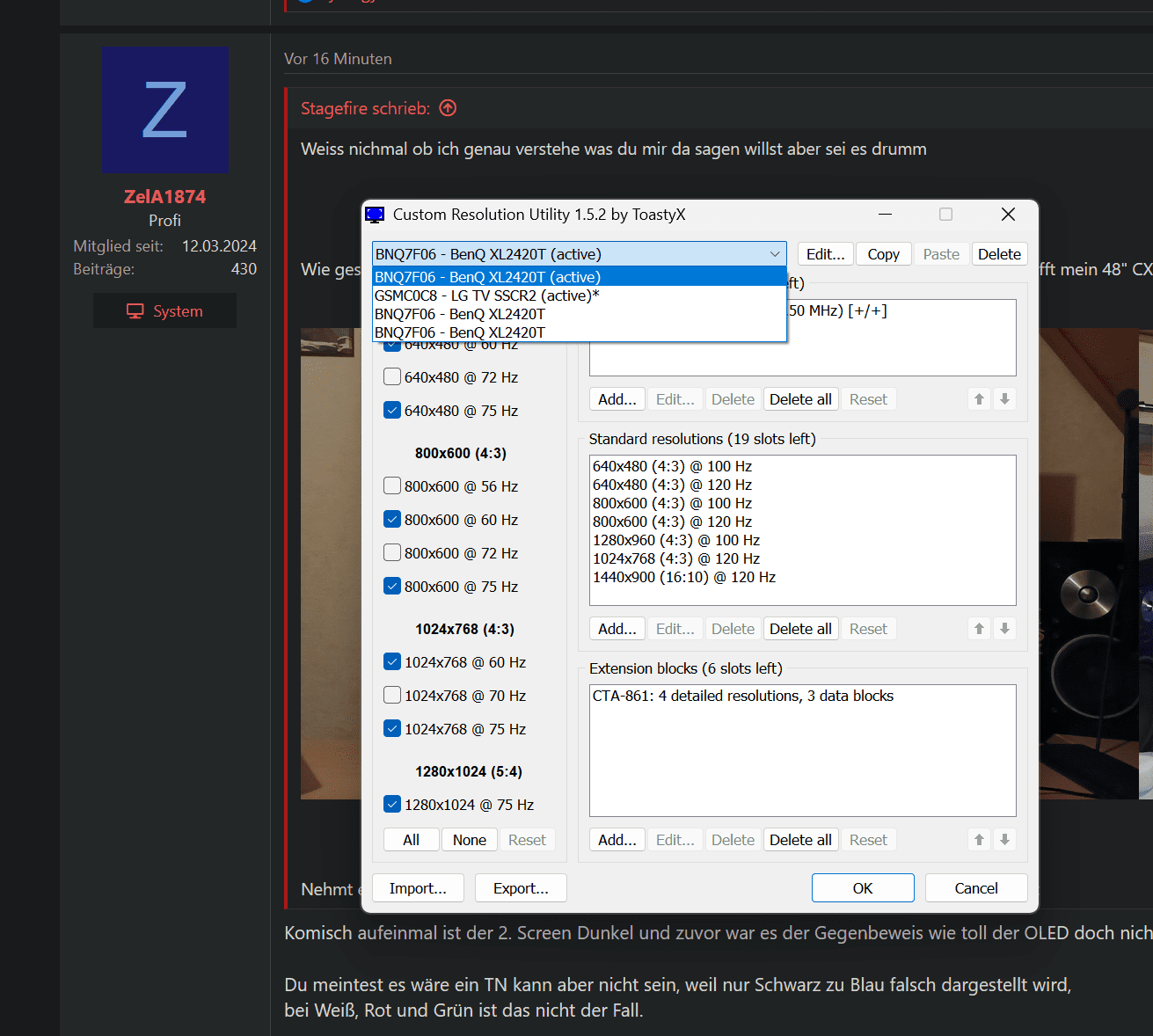Click the Cancel button
The width and height of the screenshot is (1153, 1036).
click(976, 888)
